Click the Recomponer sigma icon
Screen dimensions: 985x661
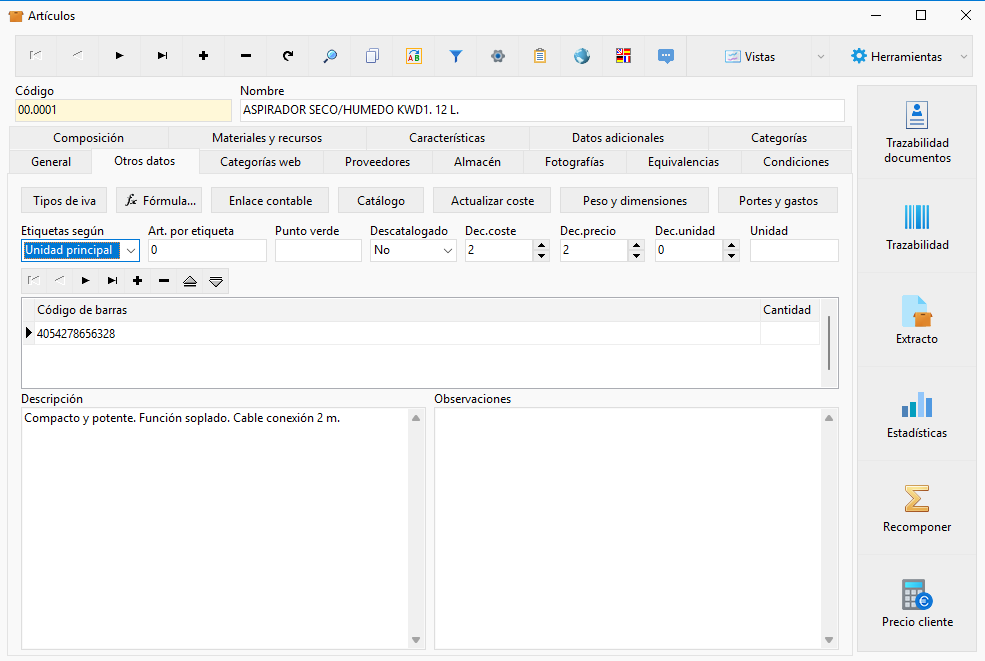(917, 499)
